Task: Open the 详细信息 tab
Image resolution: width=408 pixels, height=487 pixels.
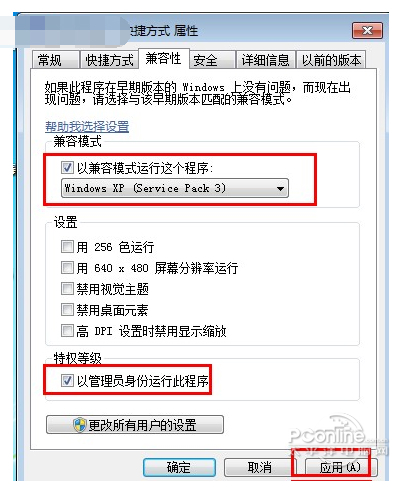Action: click(x=266, y=60)
